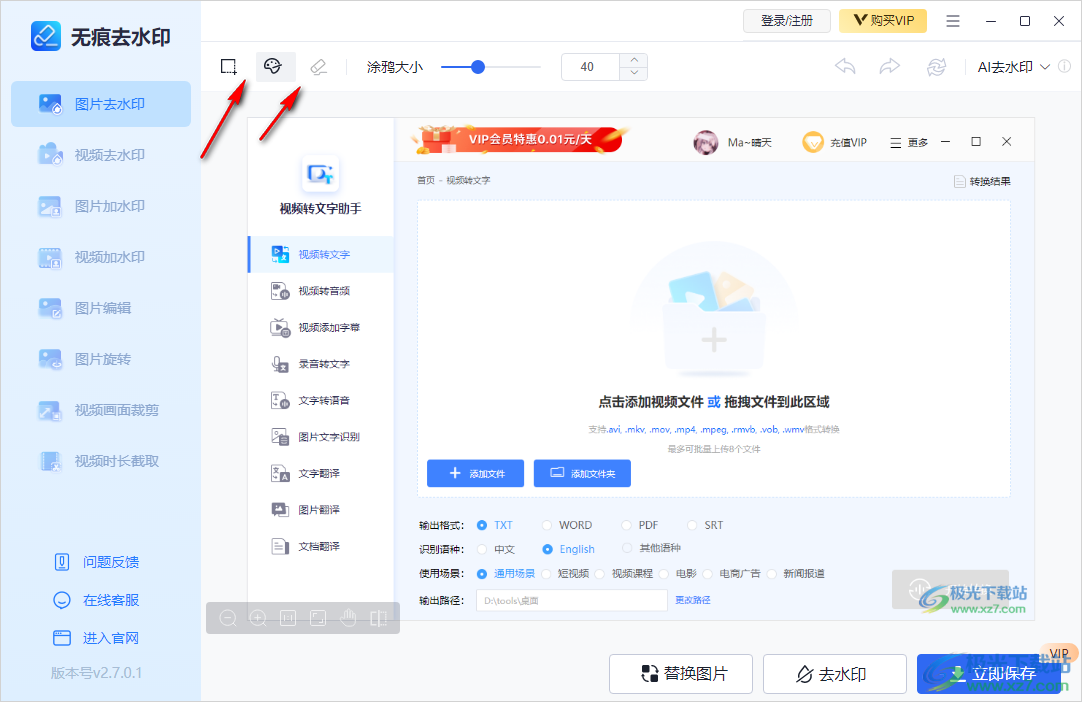Click the 文字翻译 icon in image
This screenshot has height=702, width=1082.
coord(279,474)
